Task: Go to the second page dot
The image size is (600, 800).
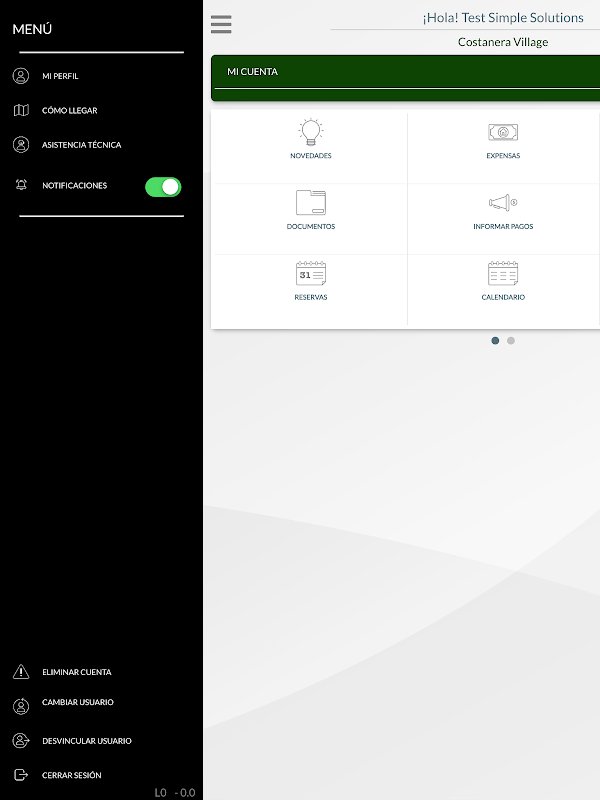Action: [x=511, y=340]
